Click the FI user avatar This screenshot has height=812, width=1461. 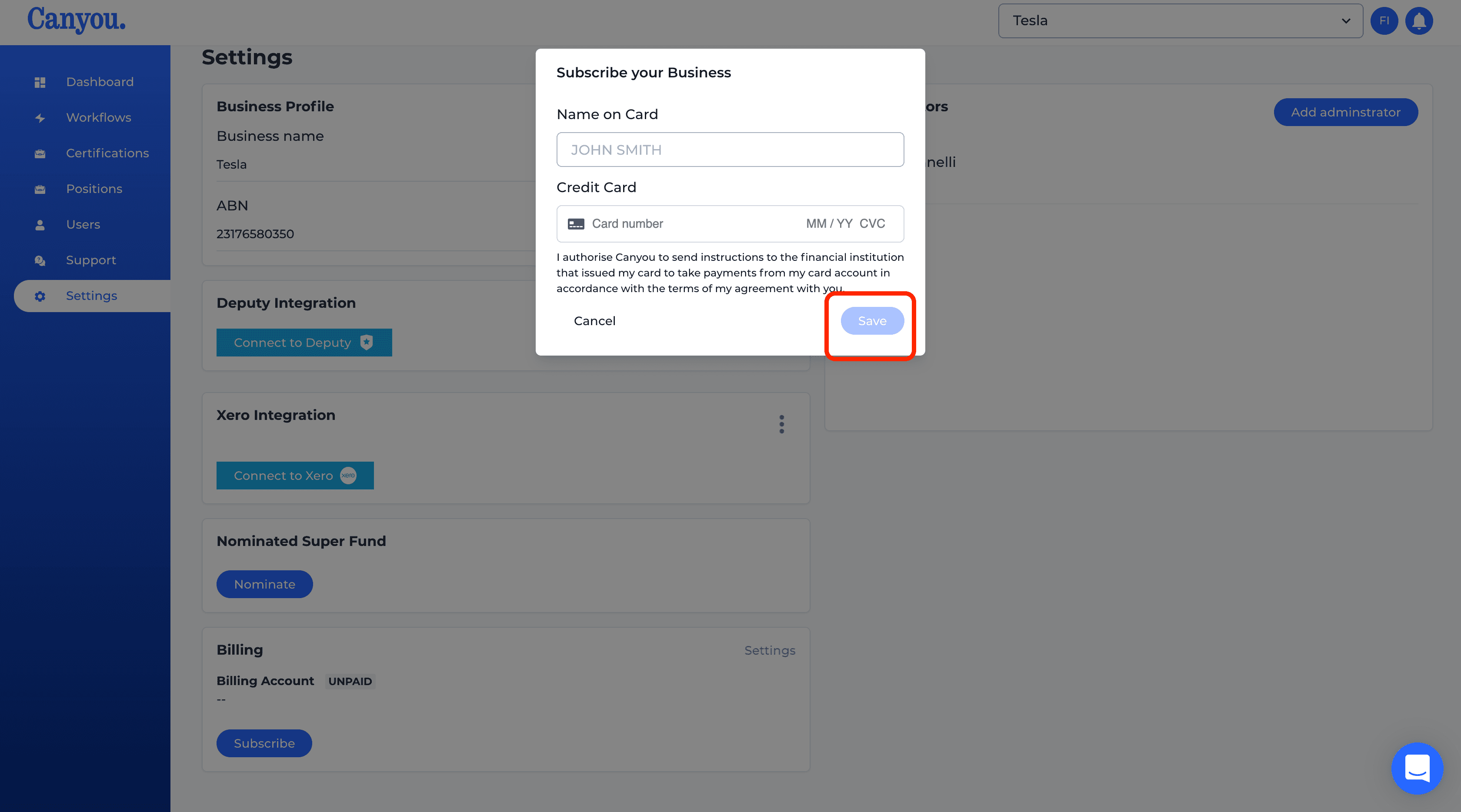pos(1384,21)
